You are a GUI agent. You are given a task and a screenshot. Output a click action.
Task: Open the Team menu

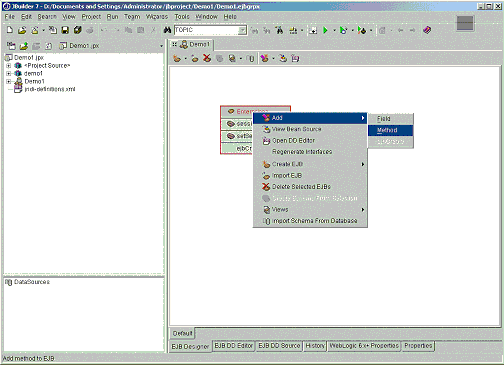pyautogui.click(x=132, y=17)
